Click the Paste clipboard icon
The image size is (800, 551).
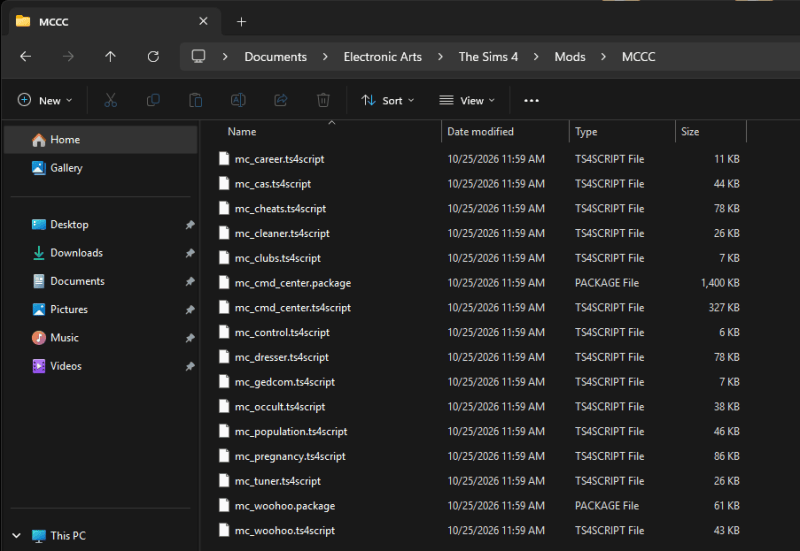tap(195, 101)
